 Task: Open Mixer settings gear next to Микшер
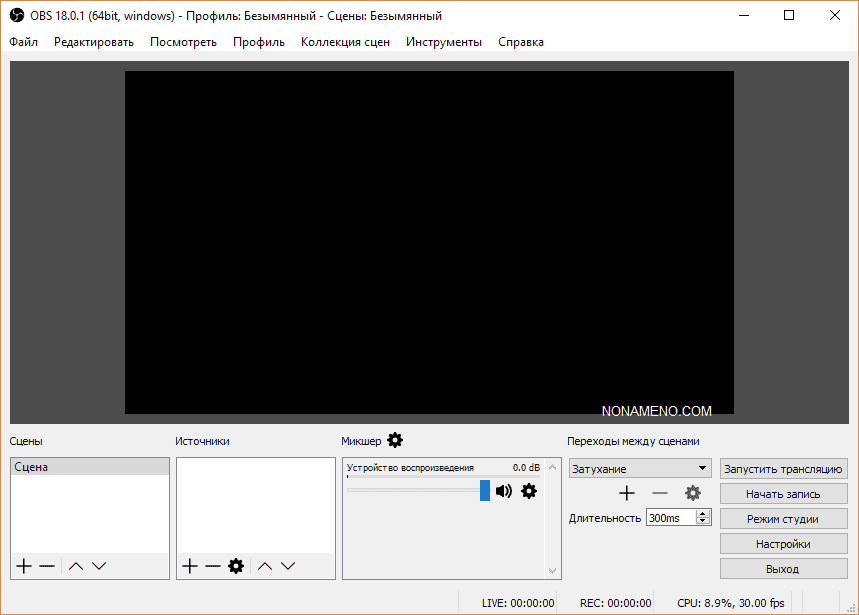395,440
